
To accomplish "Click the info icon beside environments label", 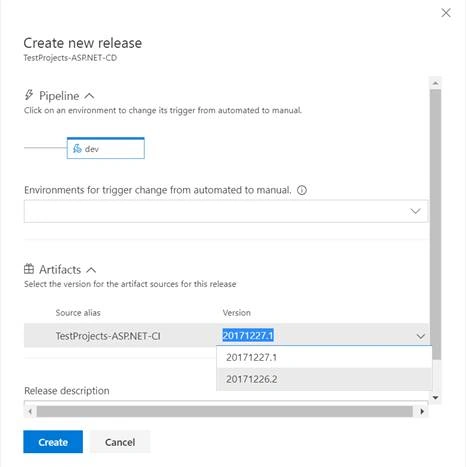I will tap(302, 190).
